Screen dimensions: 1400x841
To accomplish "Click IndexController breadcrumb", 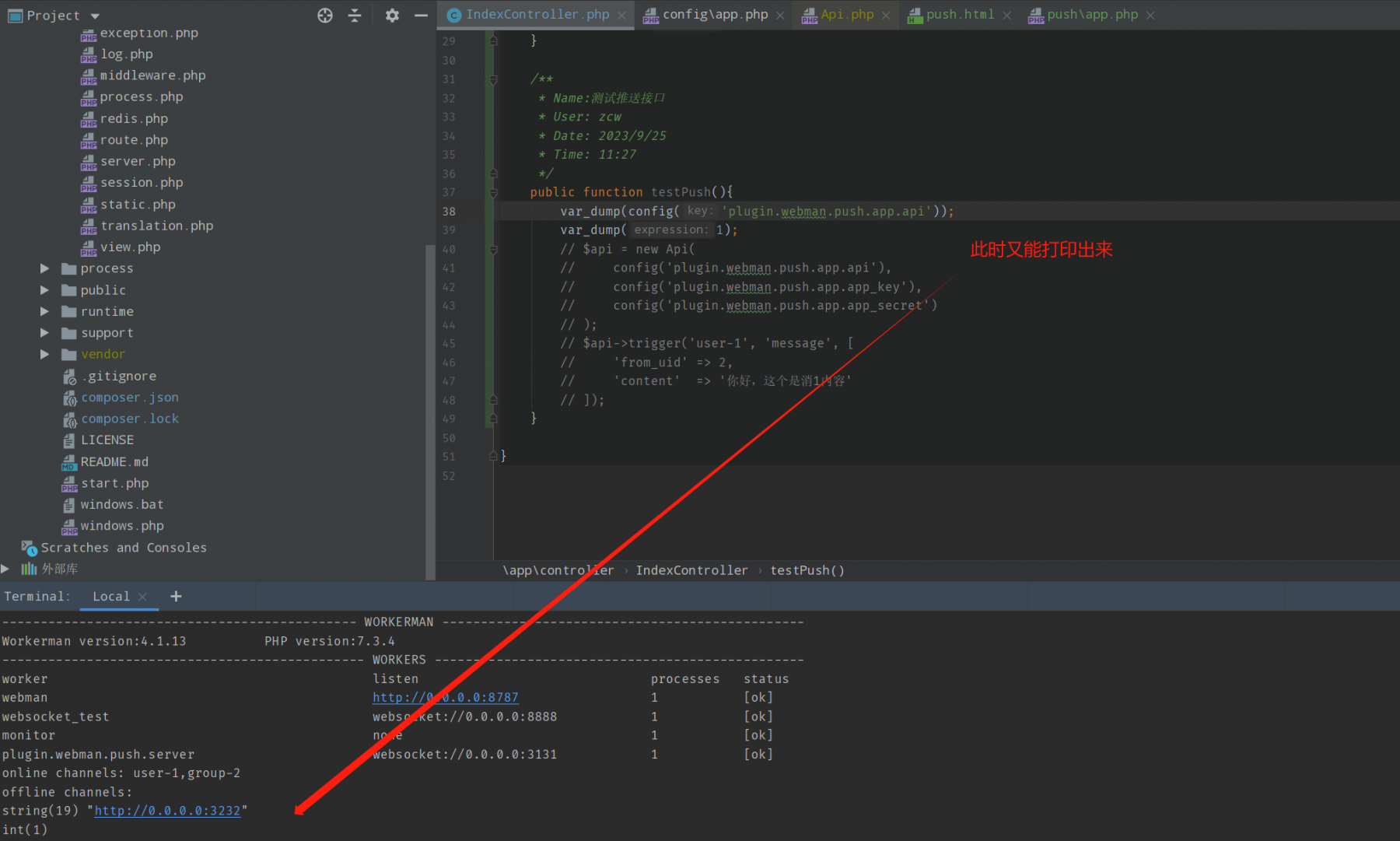I will (691, 570).
